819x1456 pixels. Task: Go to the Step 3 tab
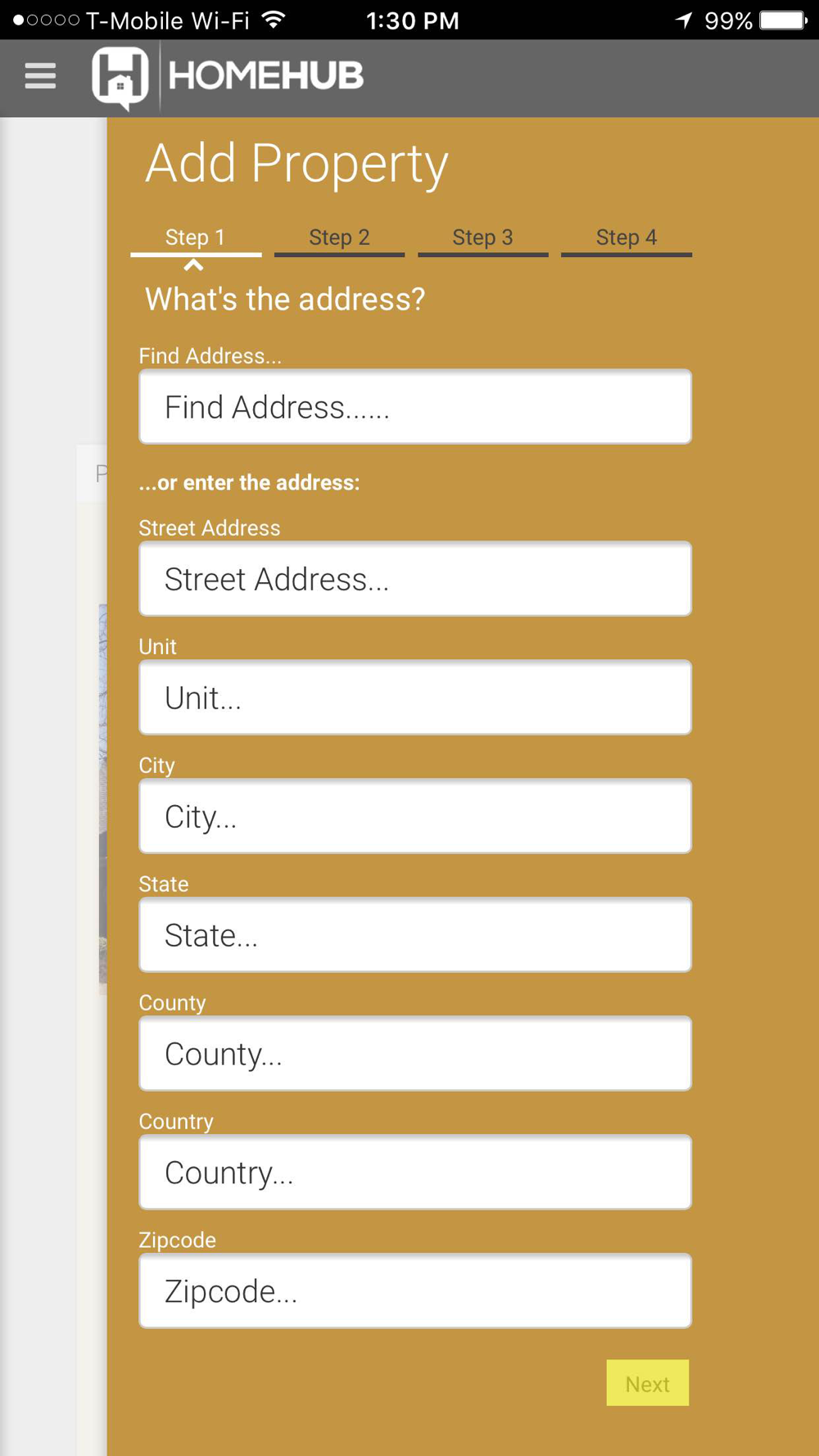click(483, 238)
